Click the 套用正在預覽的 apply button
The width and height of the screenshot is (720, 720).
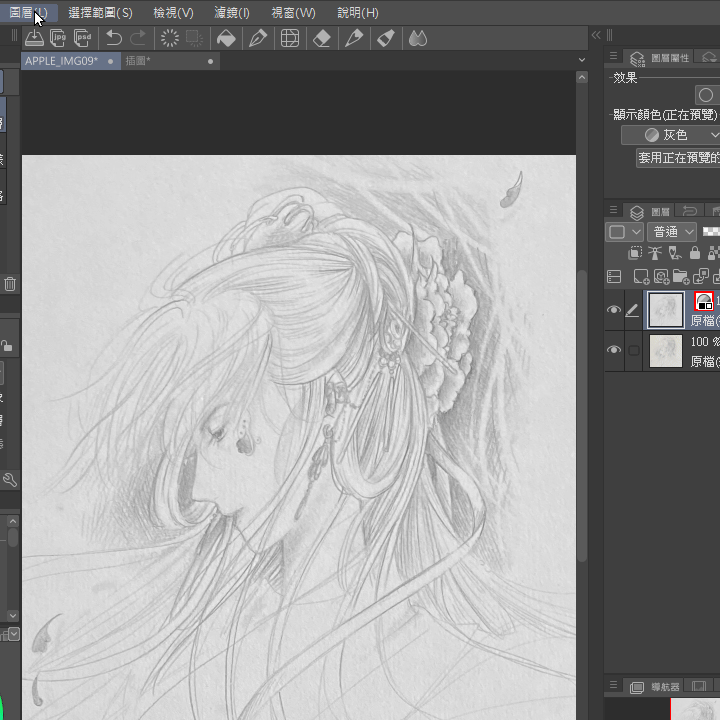tap(678, 158)
